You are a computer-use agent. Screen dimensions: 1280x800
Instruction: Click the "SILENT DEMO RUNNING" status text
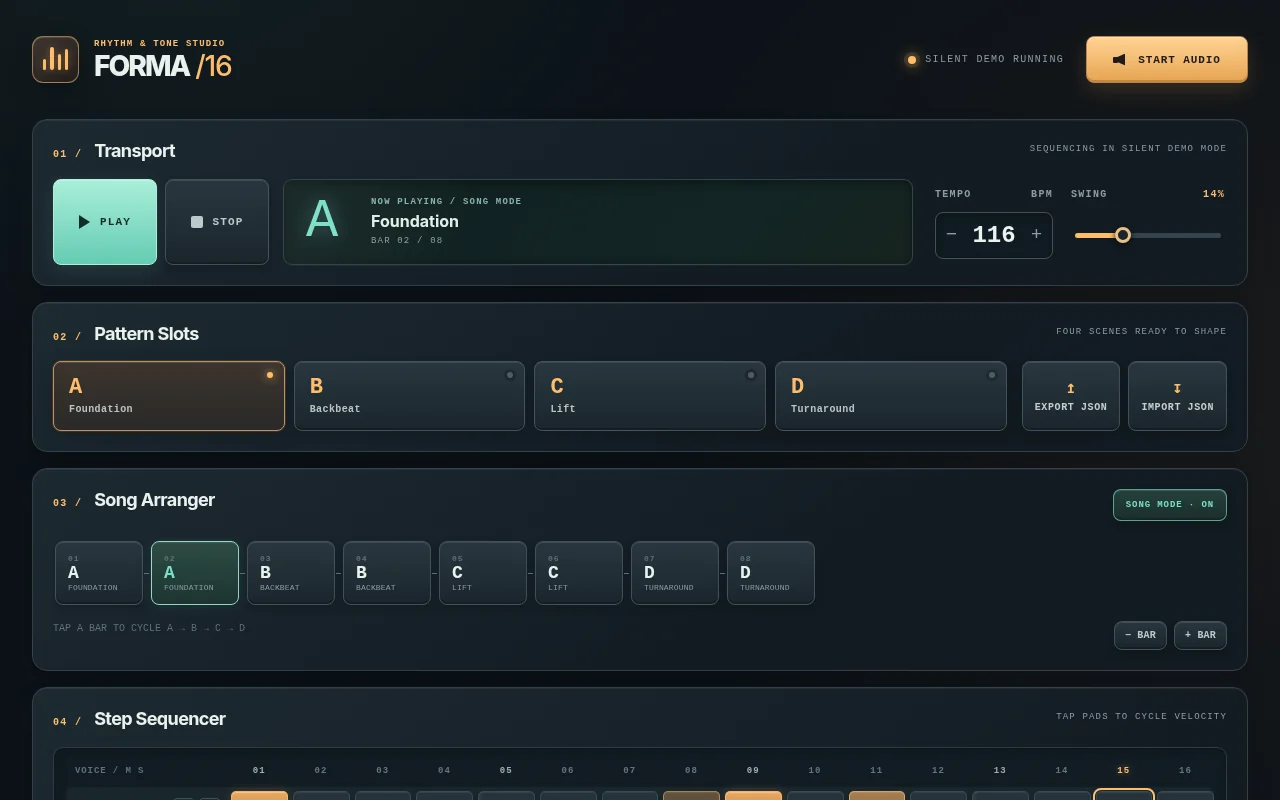[x=994, y=59]
